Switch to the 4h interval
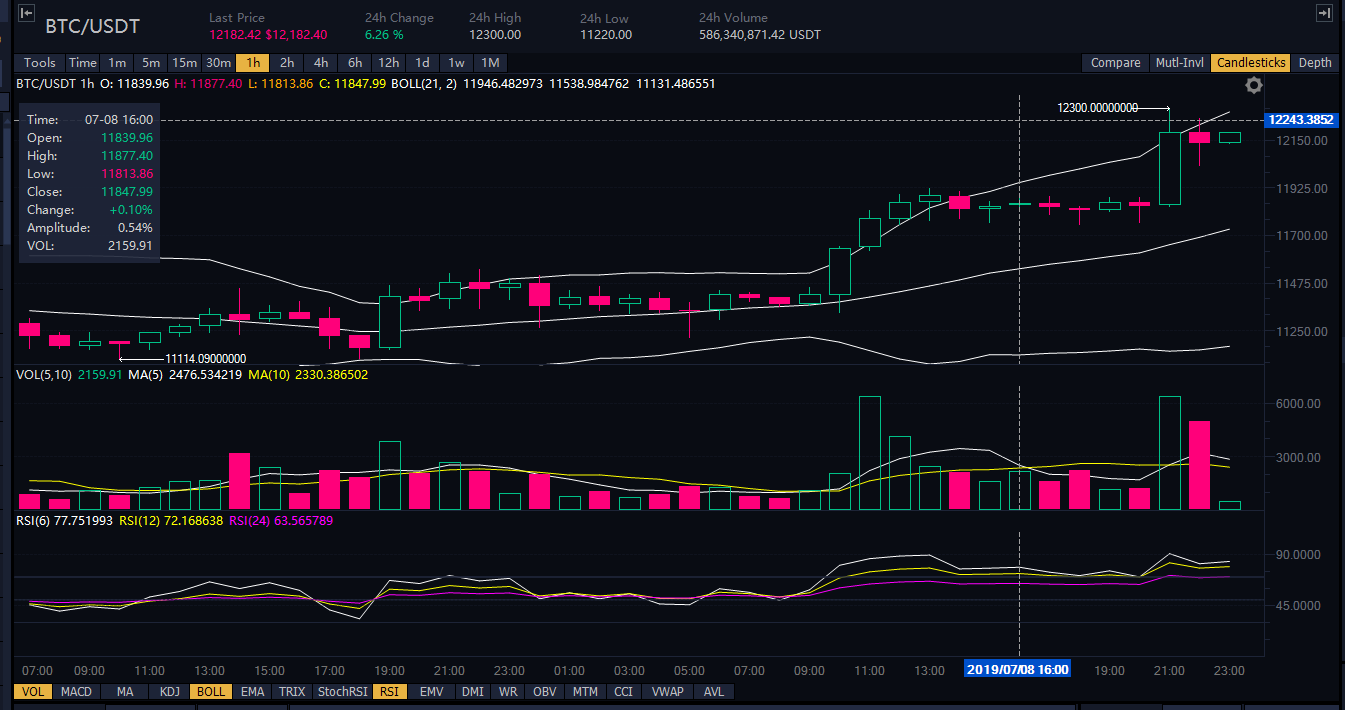This screenshot has height=710, width=1345. (x=321, y=63)
